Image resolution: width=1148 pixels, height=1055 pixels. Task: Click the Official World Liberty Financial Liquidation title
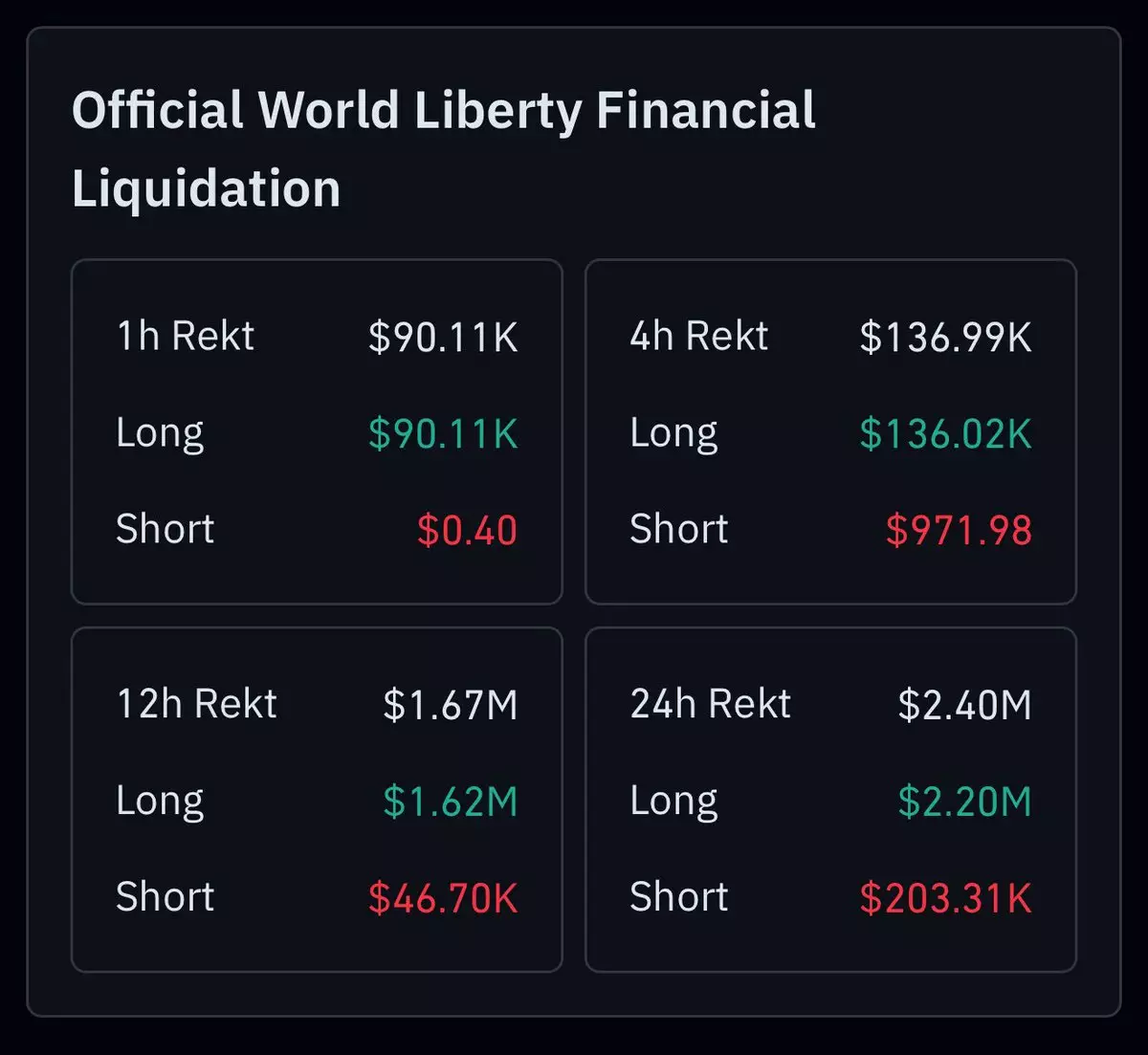[444, 148]
